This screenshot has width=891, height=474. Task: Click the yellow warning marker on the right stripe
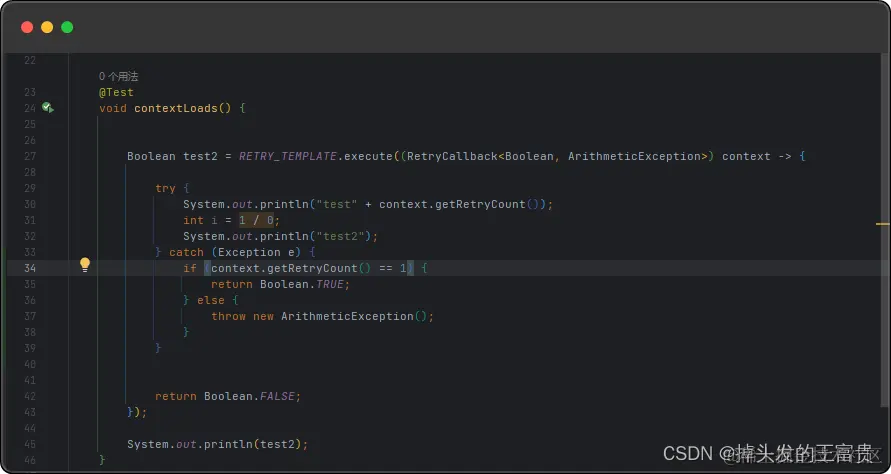[882, 224]
